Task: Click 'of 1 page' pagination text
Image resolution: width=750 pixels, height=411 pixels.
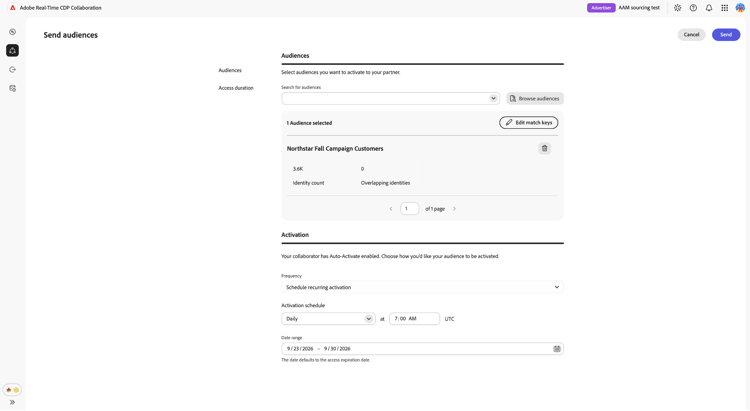Action: (435, 209)
